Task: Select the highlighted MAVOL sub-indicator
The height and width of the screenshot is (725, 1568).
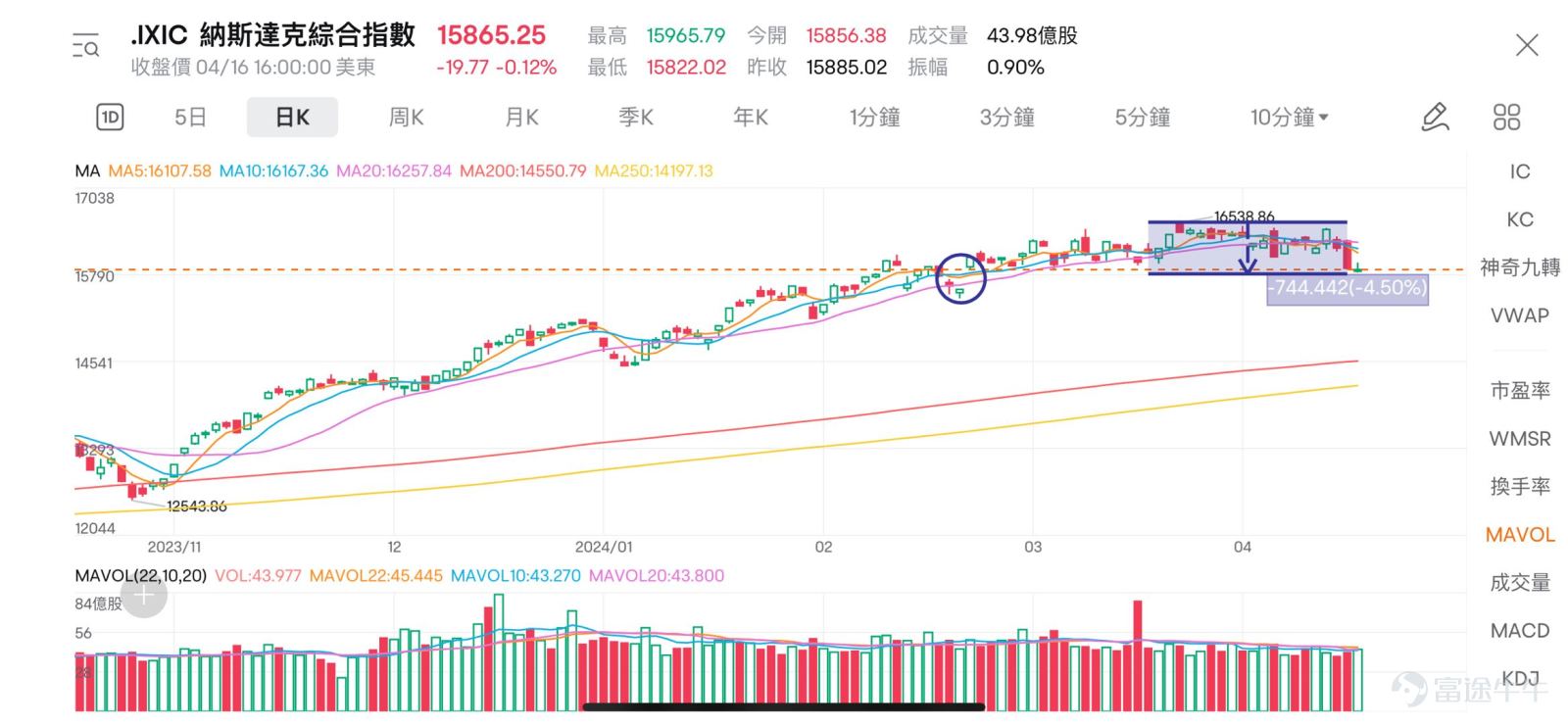Action: pos(1520,535)
